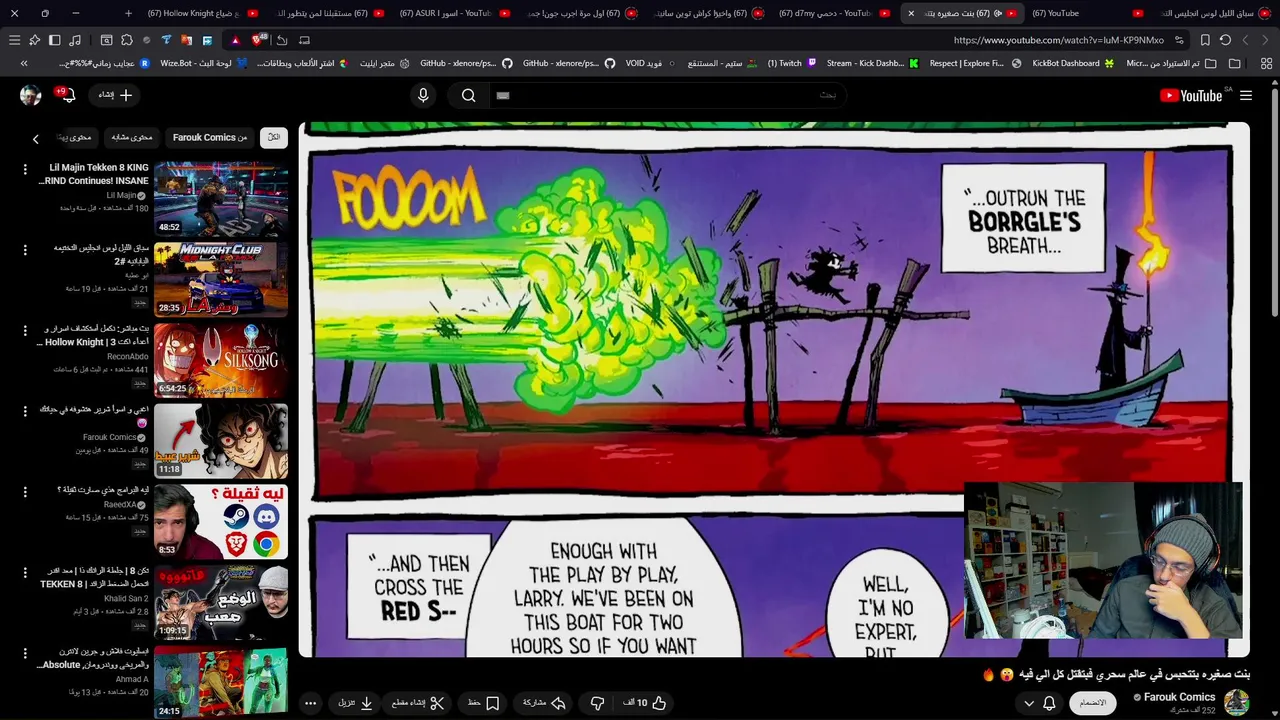This screenshot has height=720, width=1280.
Task: Close the active YouTube video tab
Action: (911, 13)
